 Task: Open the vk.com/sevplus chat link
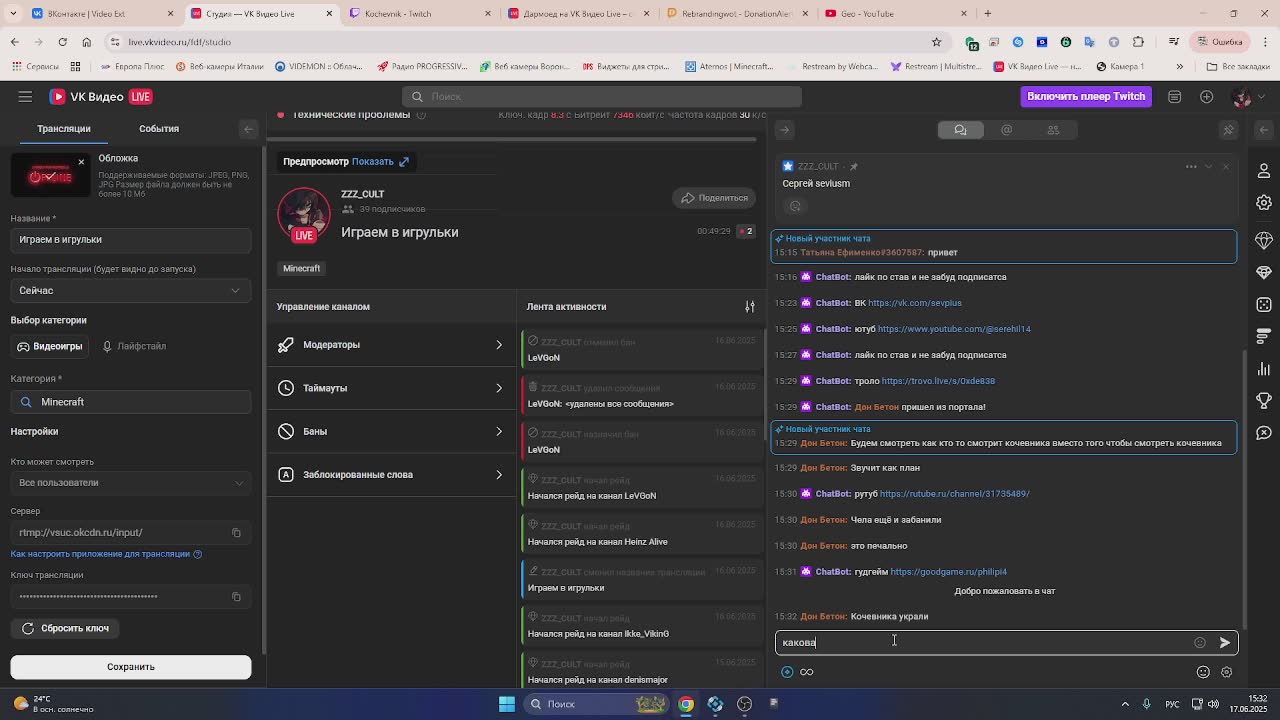click(915, 303)
